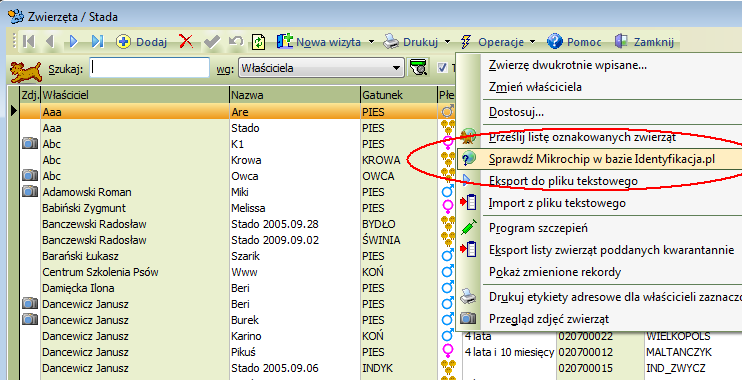Viewport: 742px width, 380px height.
Task: Open Przegląd zdjęć zwierząt
Action: [x=549, y=319]
